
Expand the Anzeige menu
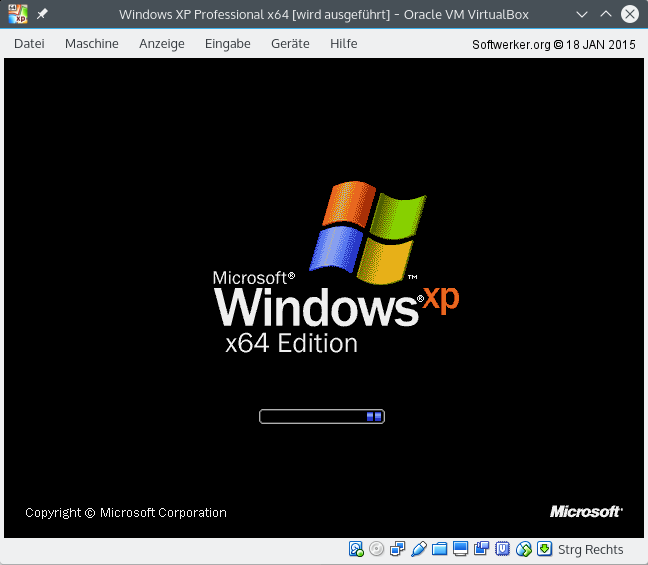click(162, 44)
